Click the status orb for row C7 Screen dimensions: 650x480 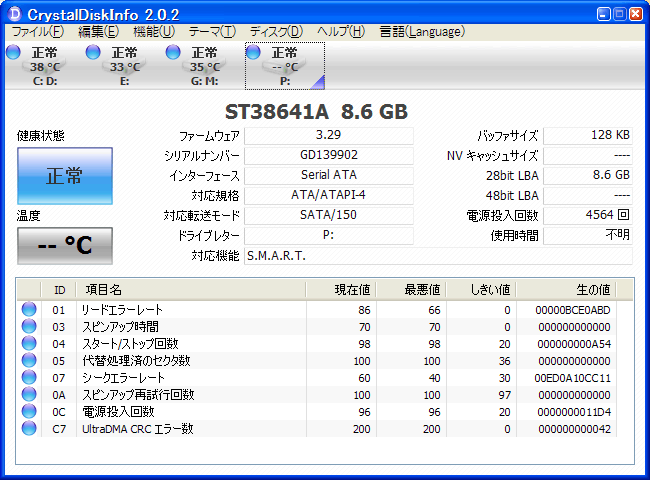29,428
